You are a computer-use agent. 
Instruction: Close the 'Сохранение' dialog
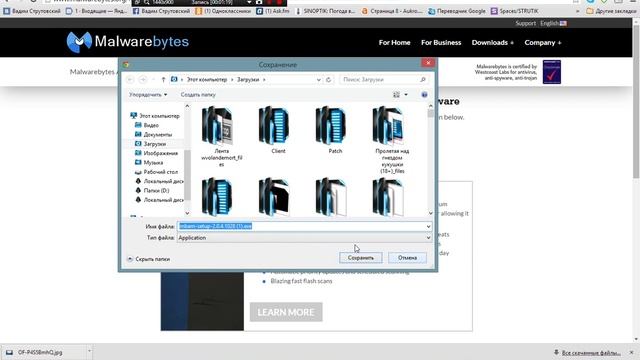click(x=428, y=63)
